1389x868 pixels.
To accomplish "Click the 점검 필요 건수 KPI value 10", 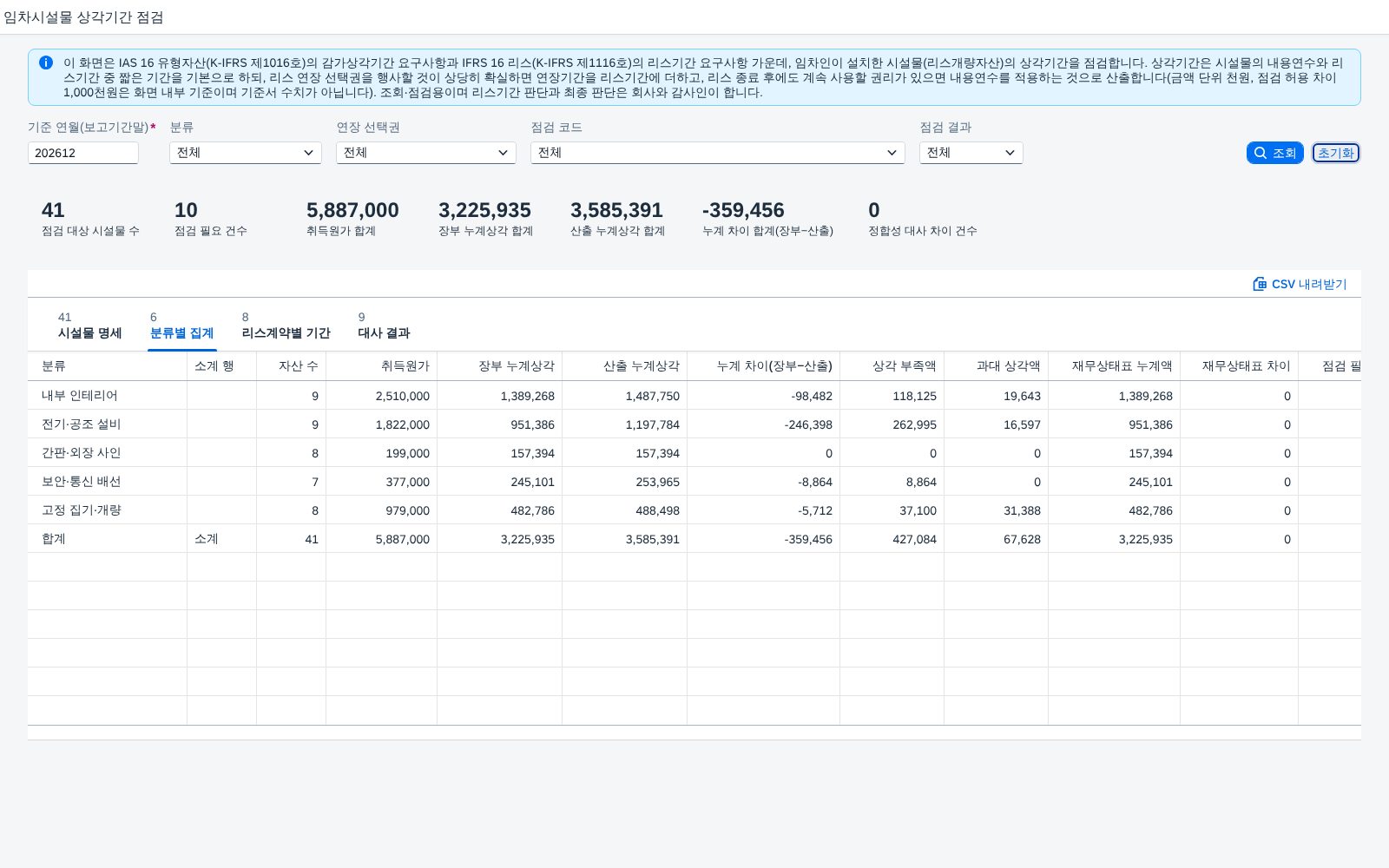I will [x=186, y=210].
